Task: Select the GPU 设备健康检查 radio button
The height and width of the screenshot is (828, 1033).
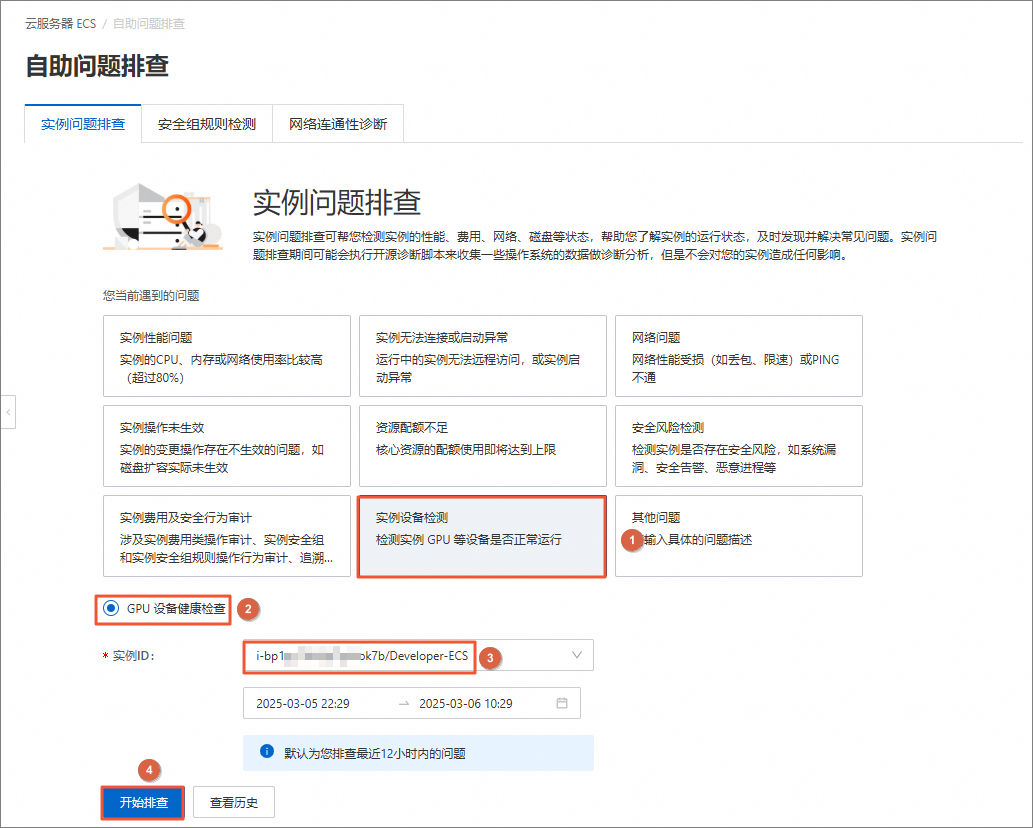Action: (111, 608)
